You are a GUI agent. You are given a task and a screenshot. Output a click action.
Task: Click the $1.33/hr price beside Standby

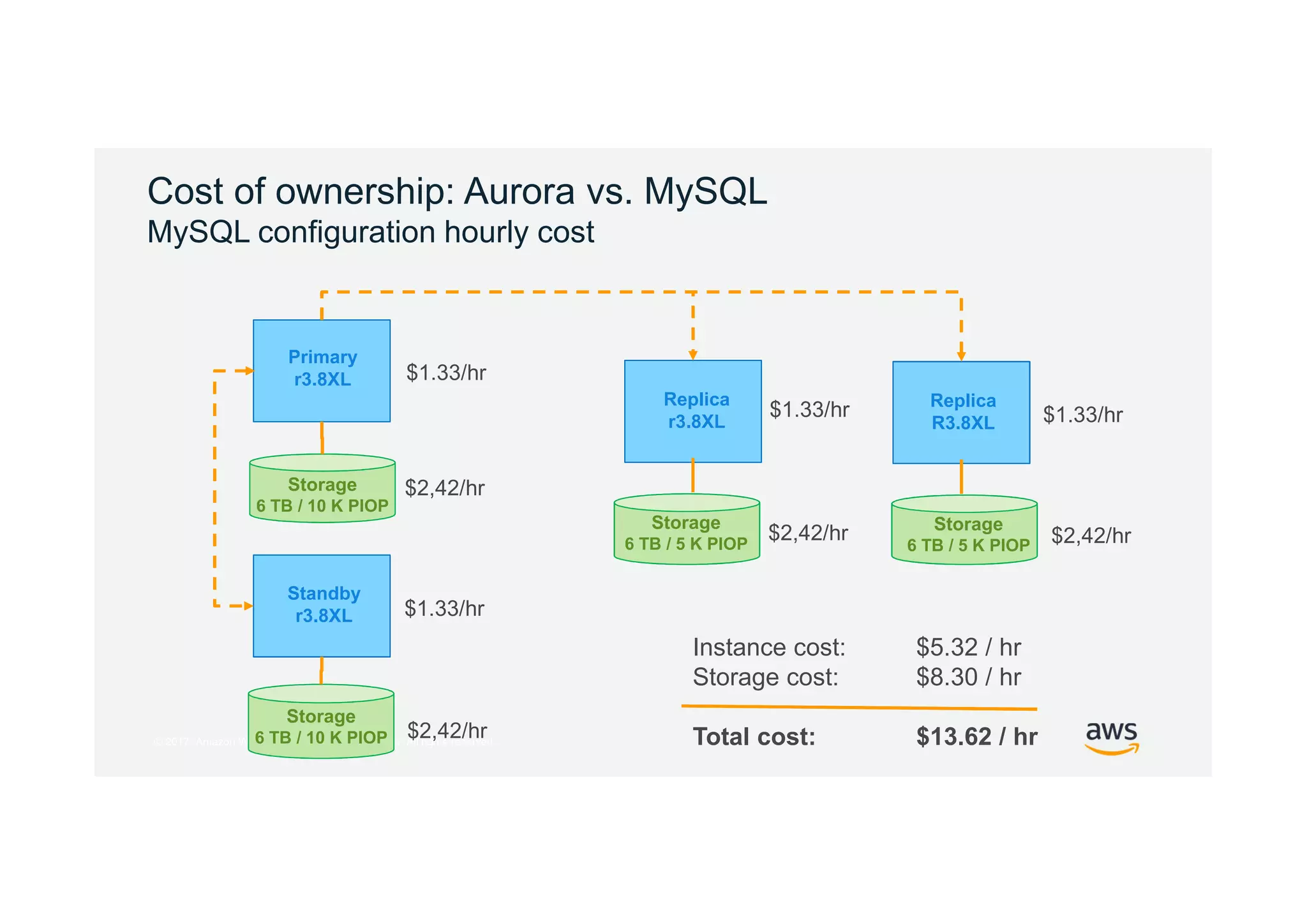click(444, 608)
